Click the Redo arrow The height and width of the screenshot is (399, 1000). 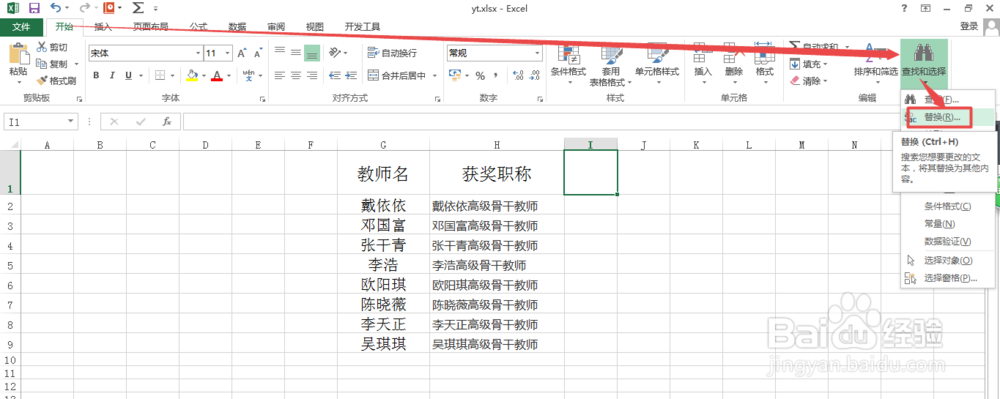point(85,8)
